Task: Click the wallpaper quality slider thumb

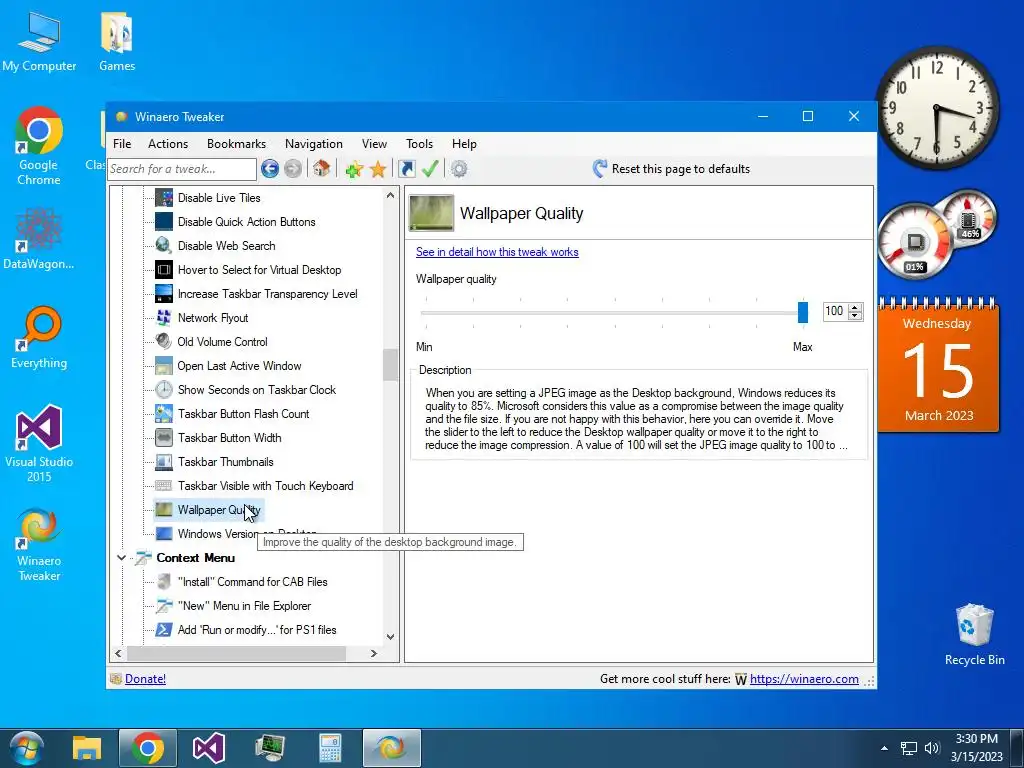Action: click(803, 312)
